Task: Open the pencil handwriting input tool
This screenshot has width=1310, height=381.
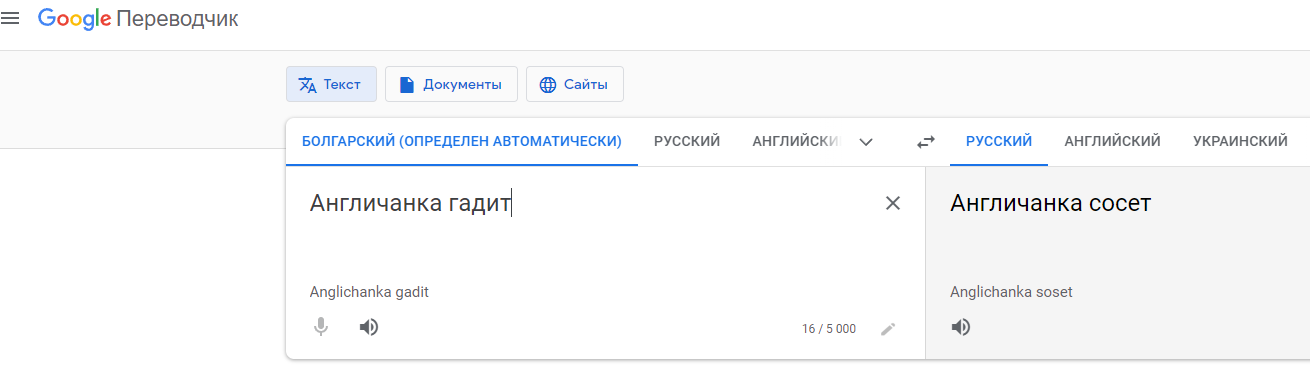Action: [x=888, y=328]
